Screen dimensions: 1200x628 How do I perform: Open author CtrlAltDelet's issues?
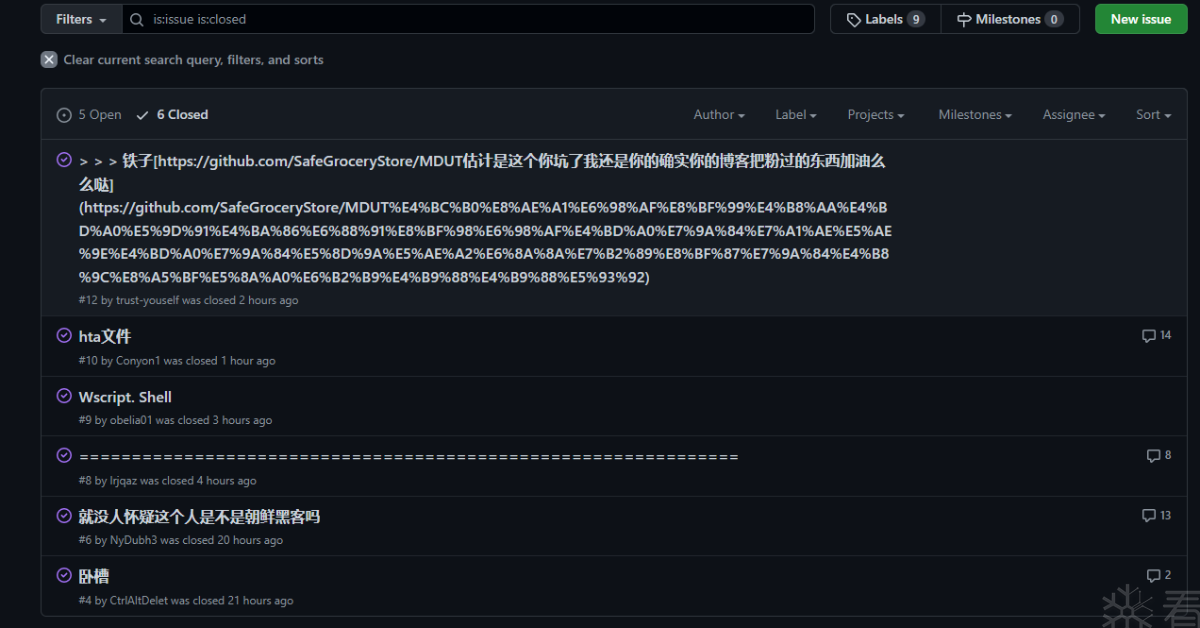[139, 600]
